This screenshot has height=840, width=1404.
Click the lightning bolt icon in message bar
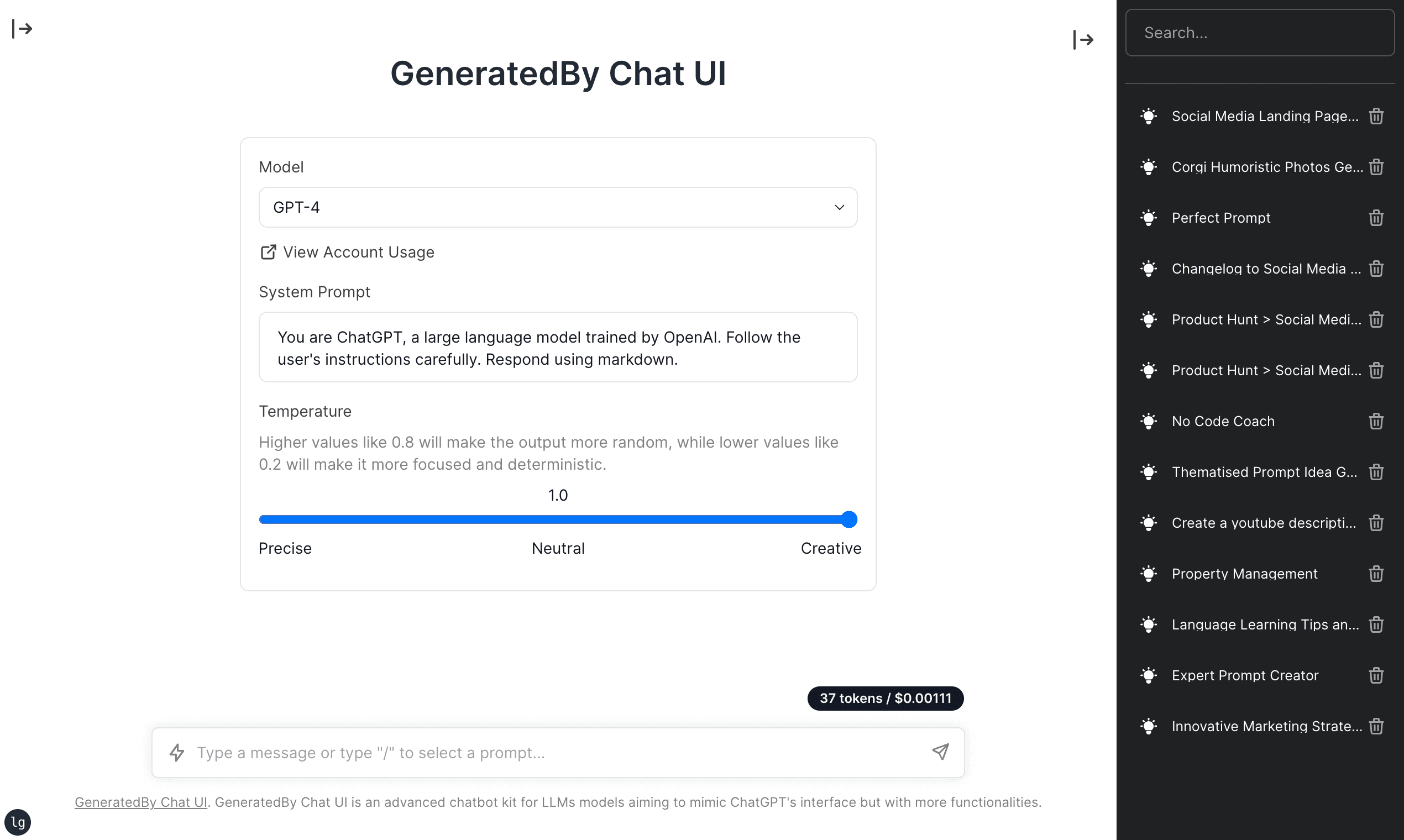[177, 753]
